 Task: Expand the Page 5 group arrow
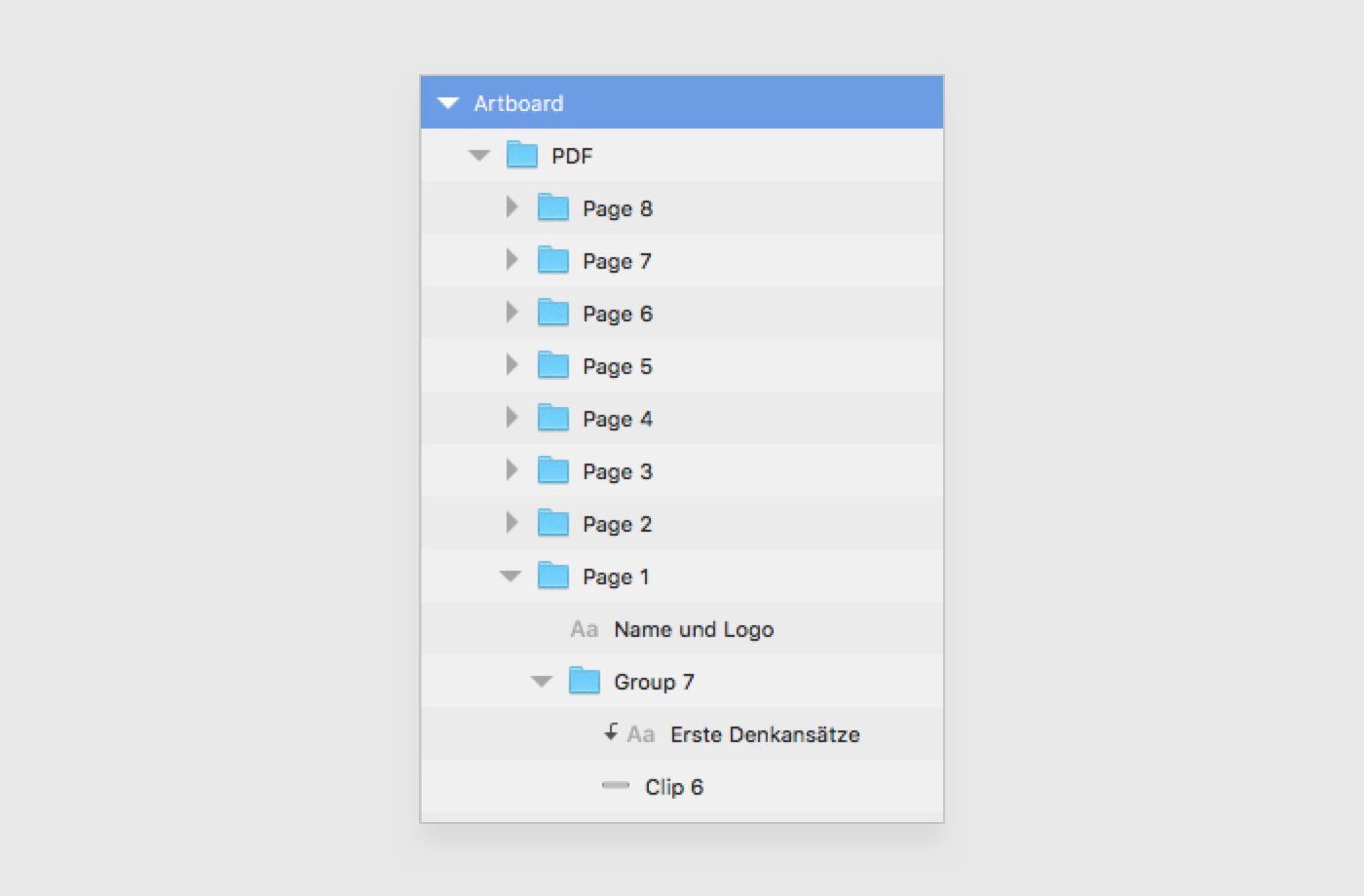pos(511,365)
